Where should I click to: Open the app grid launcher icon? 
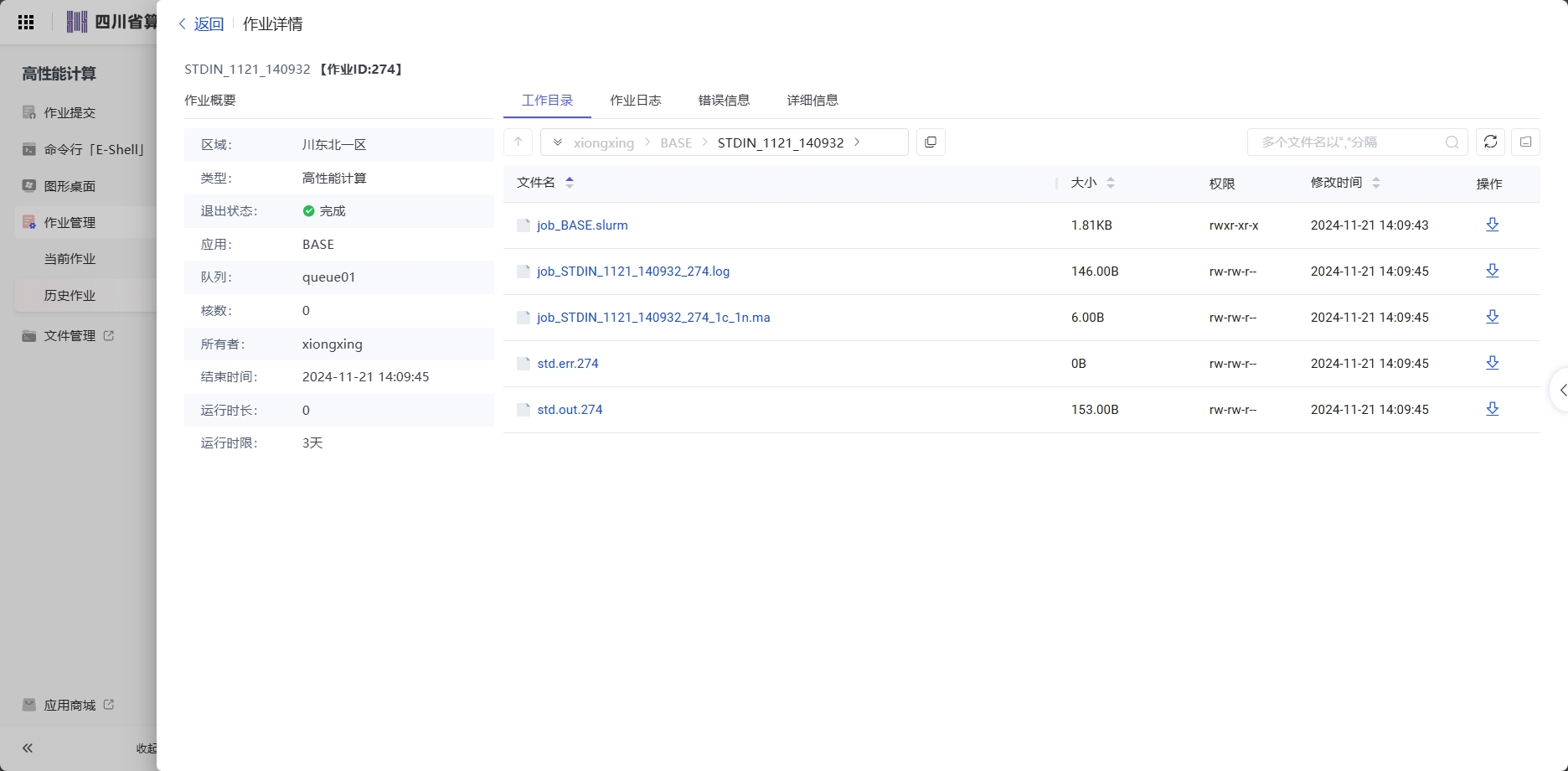(x=26, y=23)
